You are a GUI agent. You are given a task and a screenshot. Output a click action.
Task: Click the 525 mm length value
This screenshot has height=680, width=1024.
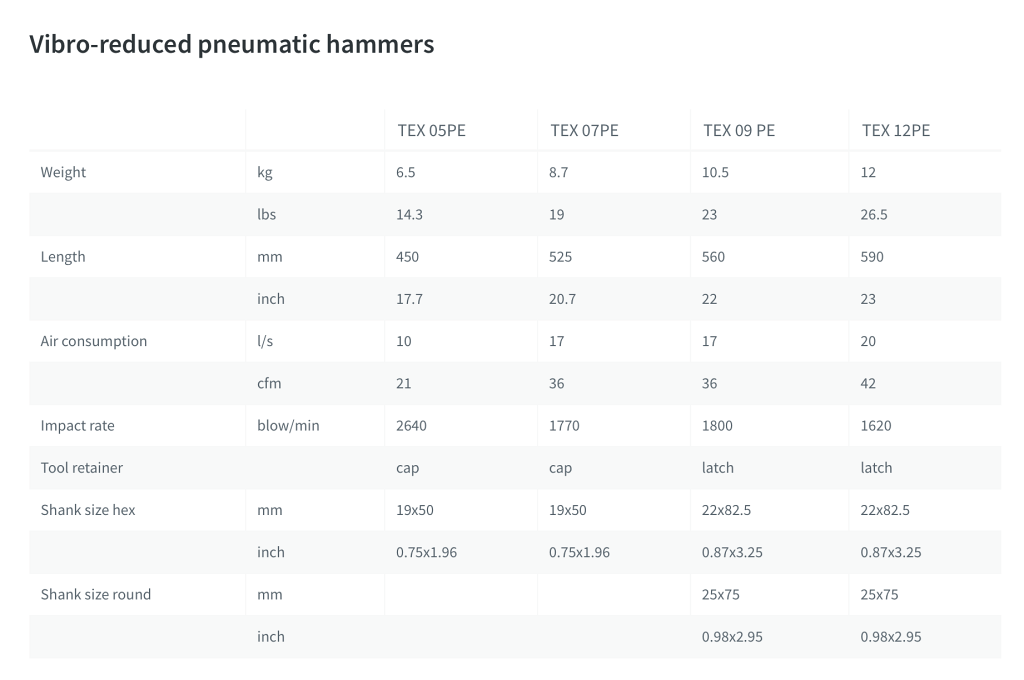[560, 257]
